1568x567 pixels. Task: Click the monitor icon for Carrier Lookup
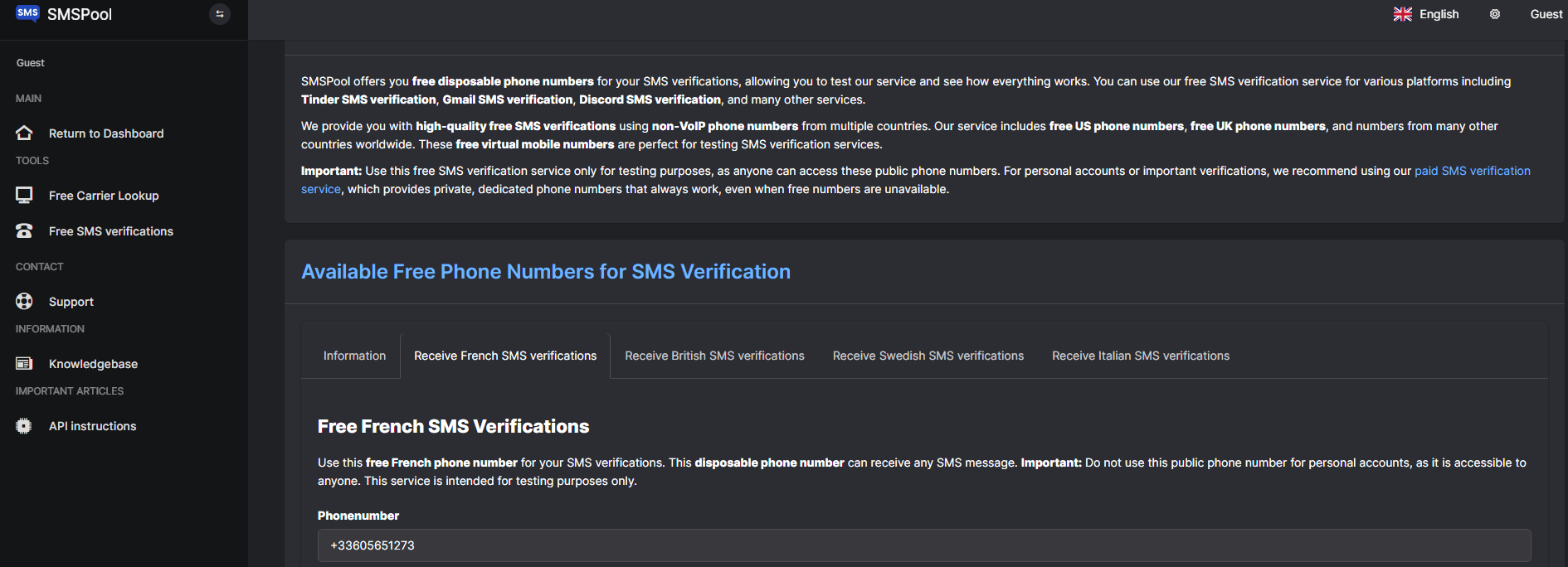[24, 195]
